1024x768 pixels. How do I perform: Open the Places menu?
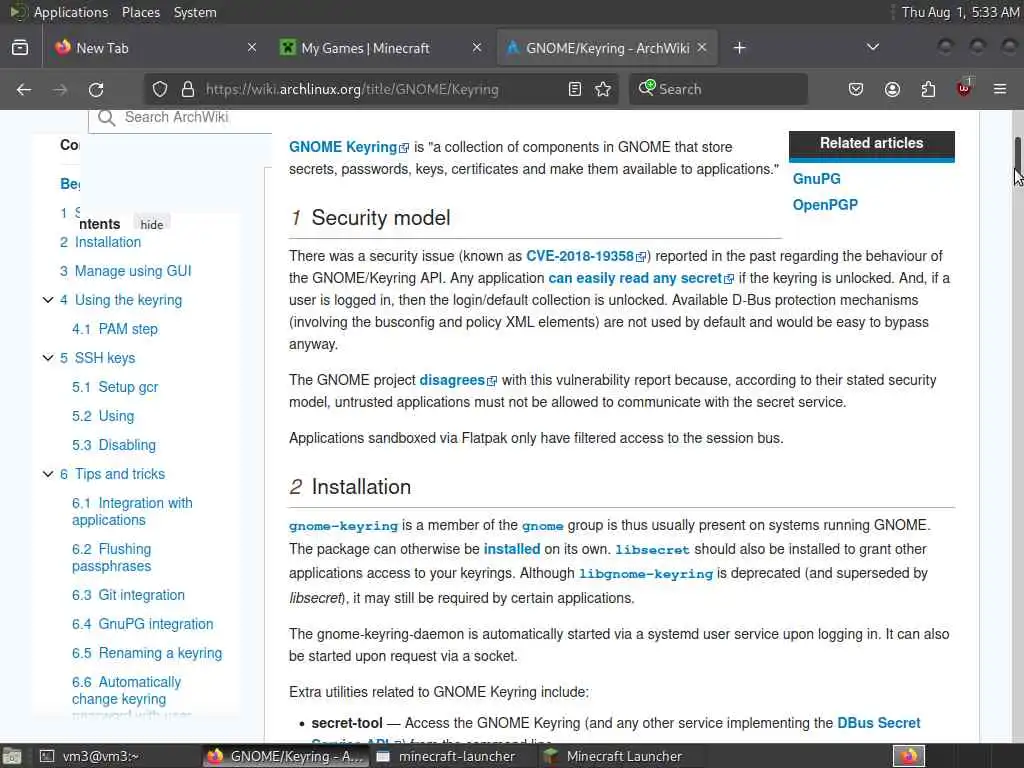click(x=141, y=12)
